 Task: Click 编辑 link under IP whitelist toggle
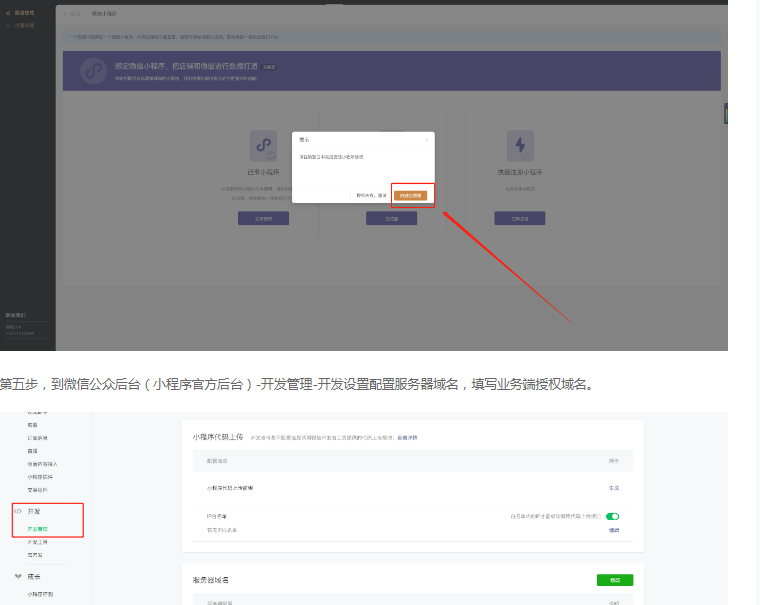(614, 529)
